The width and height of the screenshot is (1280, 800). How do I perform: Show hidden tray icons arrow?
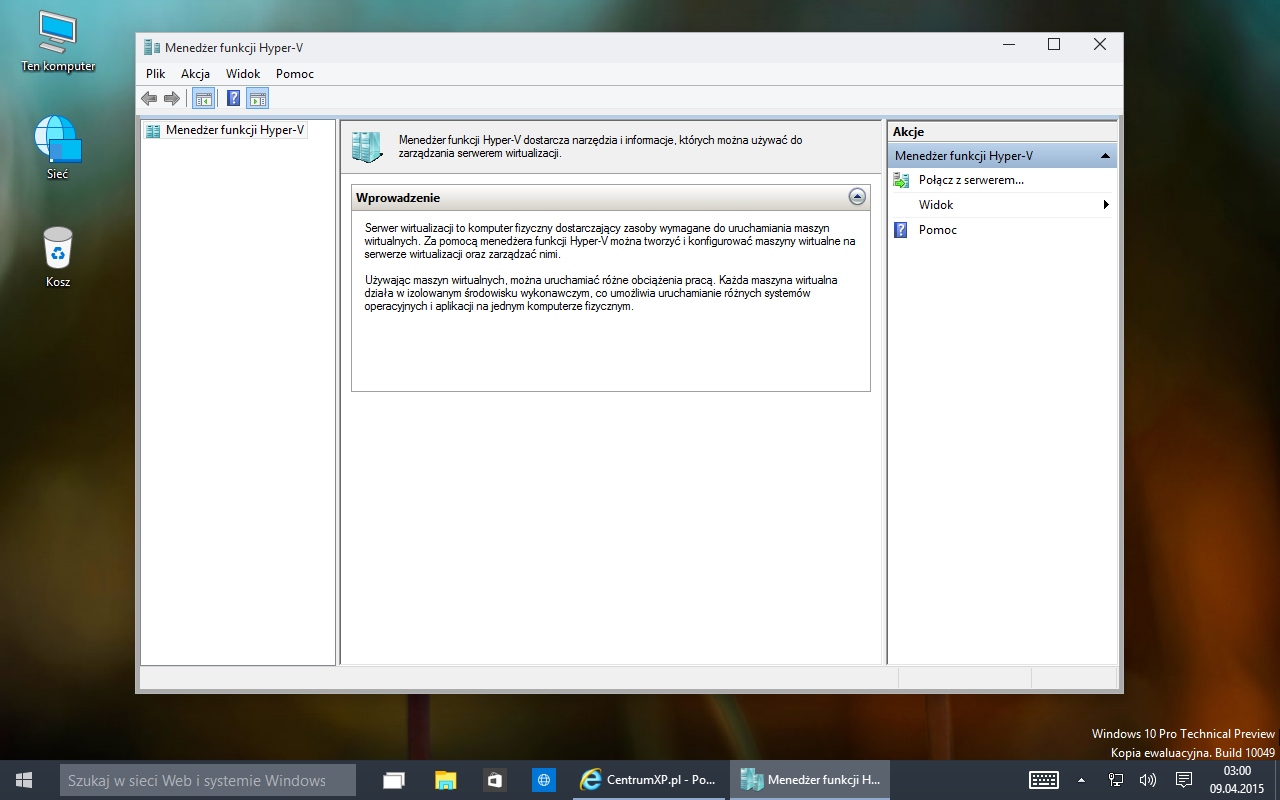pos(1081,780)
